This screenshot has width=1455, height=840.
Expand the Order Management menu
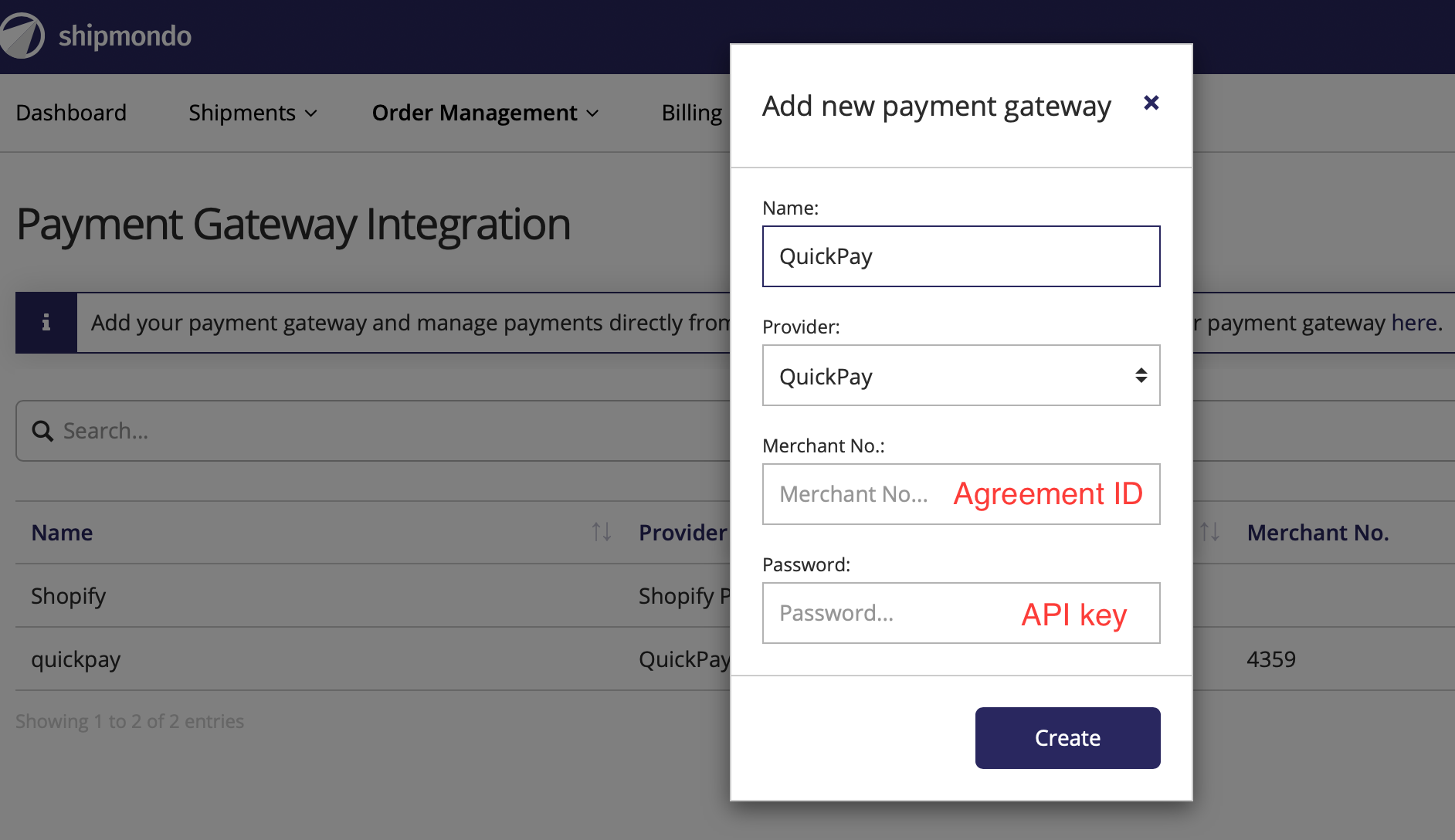click(x=486, y=113)
